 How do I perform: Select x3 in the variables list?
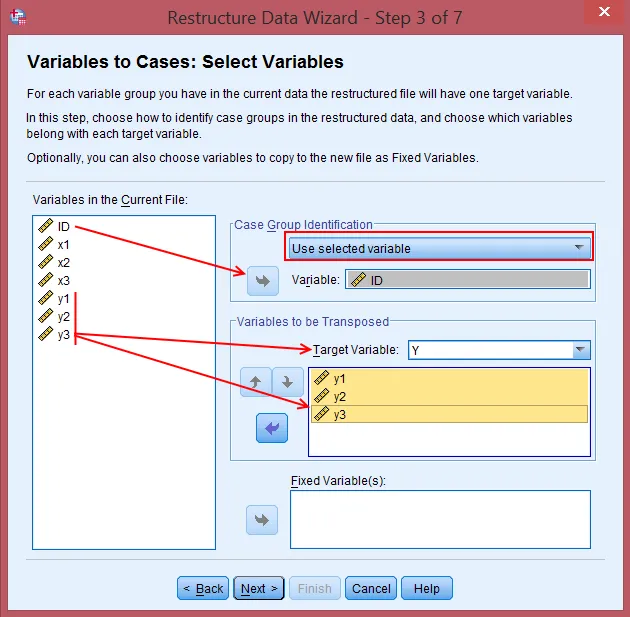[63, 281]
